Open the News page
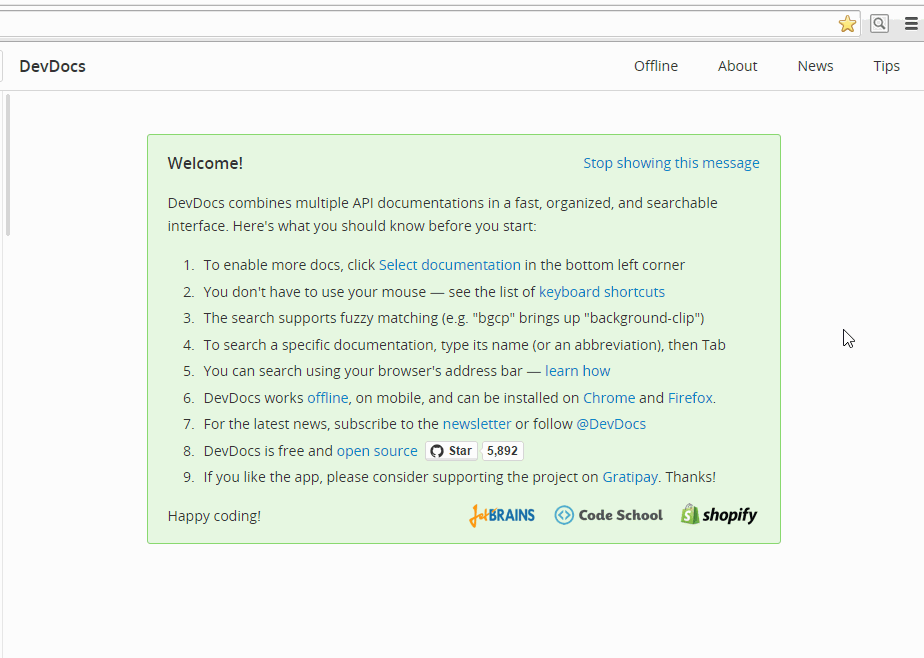 tap(816, 66)
